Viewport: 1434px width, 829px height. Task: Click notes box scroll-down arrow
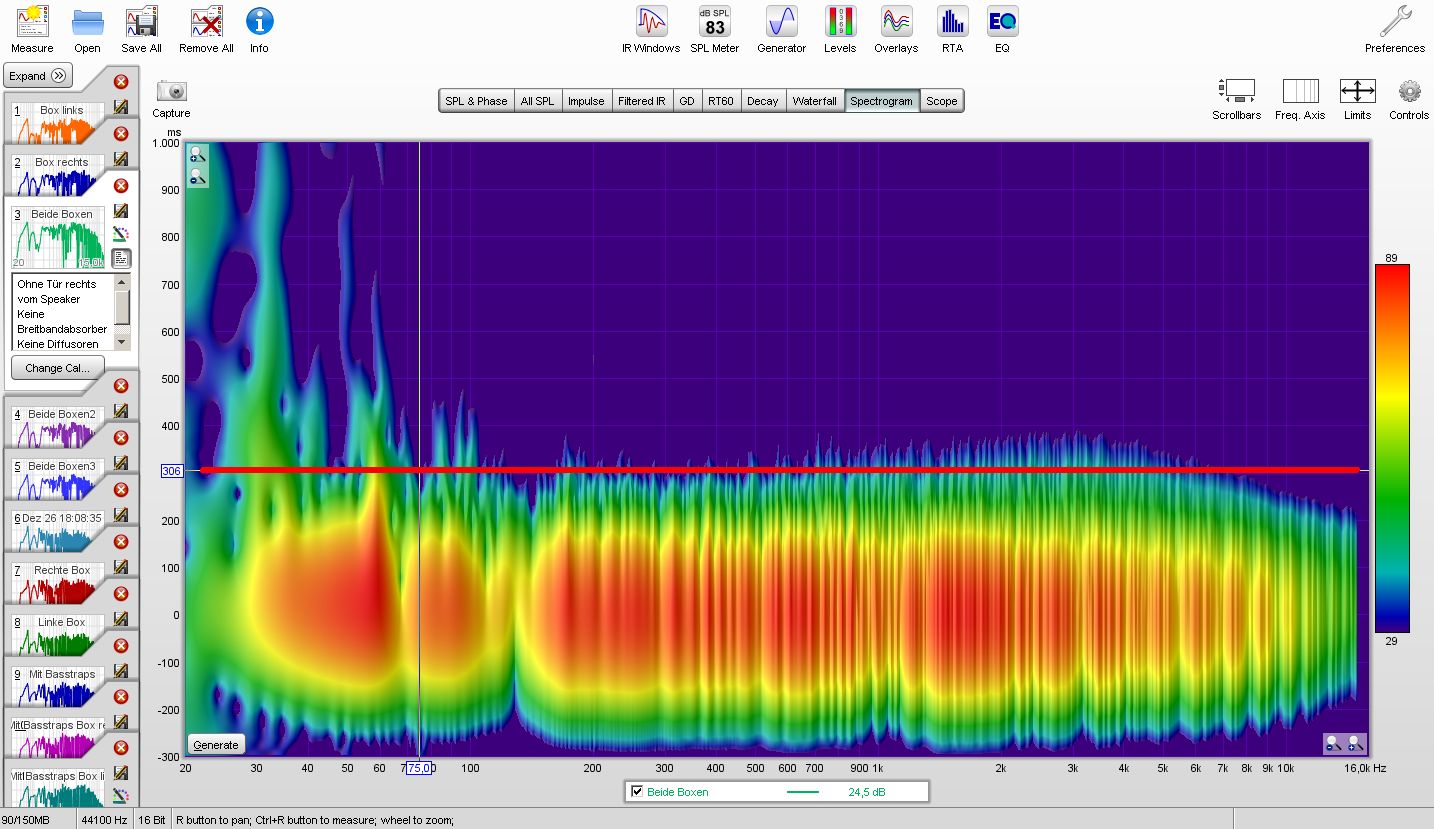tap(122, 341)
